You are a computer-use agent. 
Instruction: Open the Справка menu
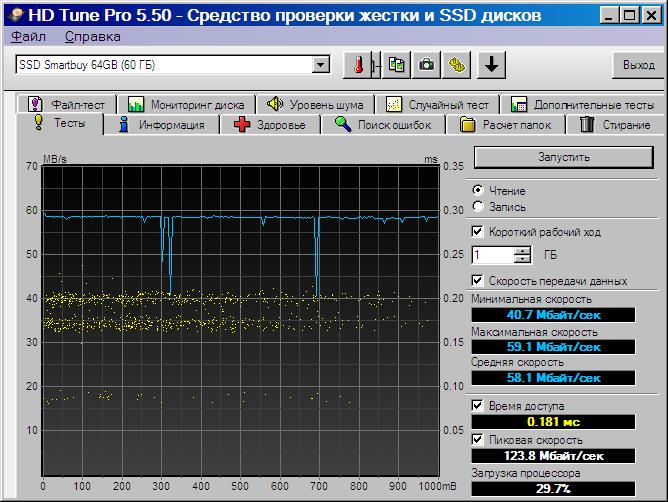92,37
